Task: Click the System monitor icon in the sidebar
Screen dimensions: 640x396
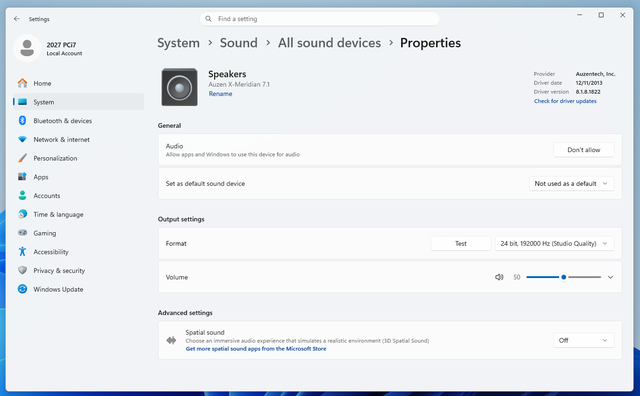Action: pyautogui.click(x=22, y=102)
